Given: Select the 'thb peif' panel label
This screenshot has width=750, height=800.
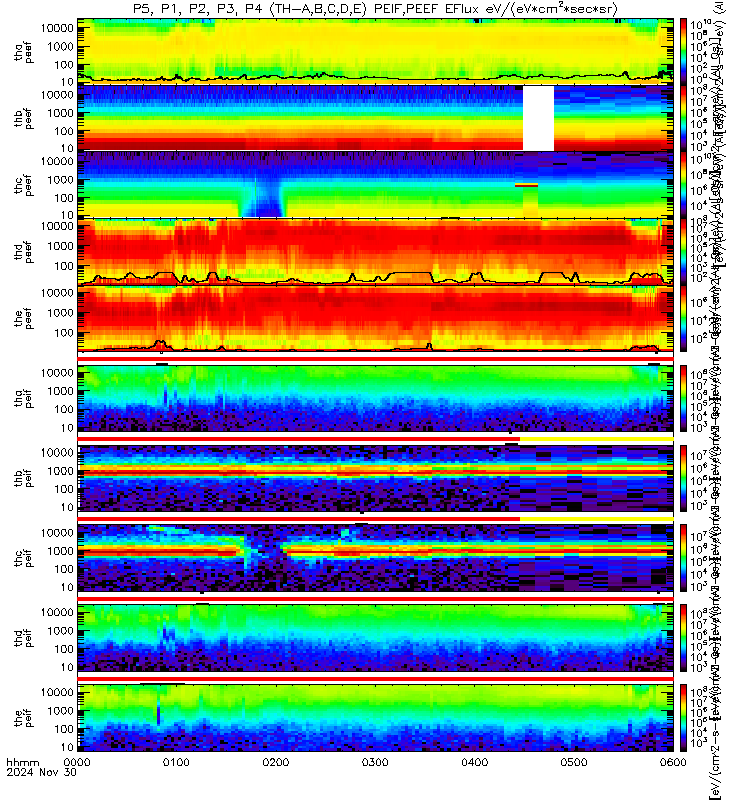Looking at the screenshot, I should pos(23,478).
